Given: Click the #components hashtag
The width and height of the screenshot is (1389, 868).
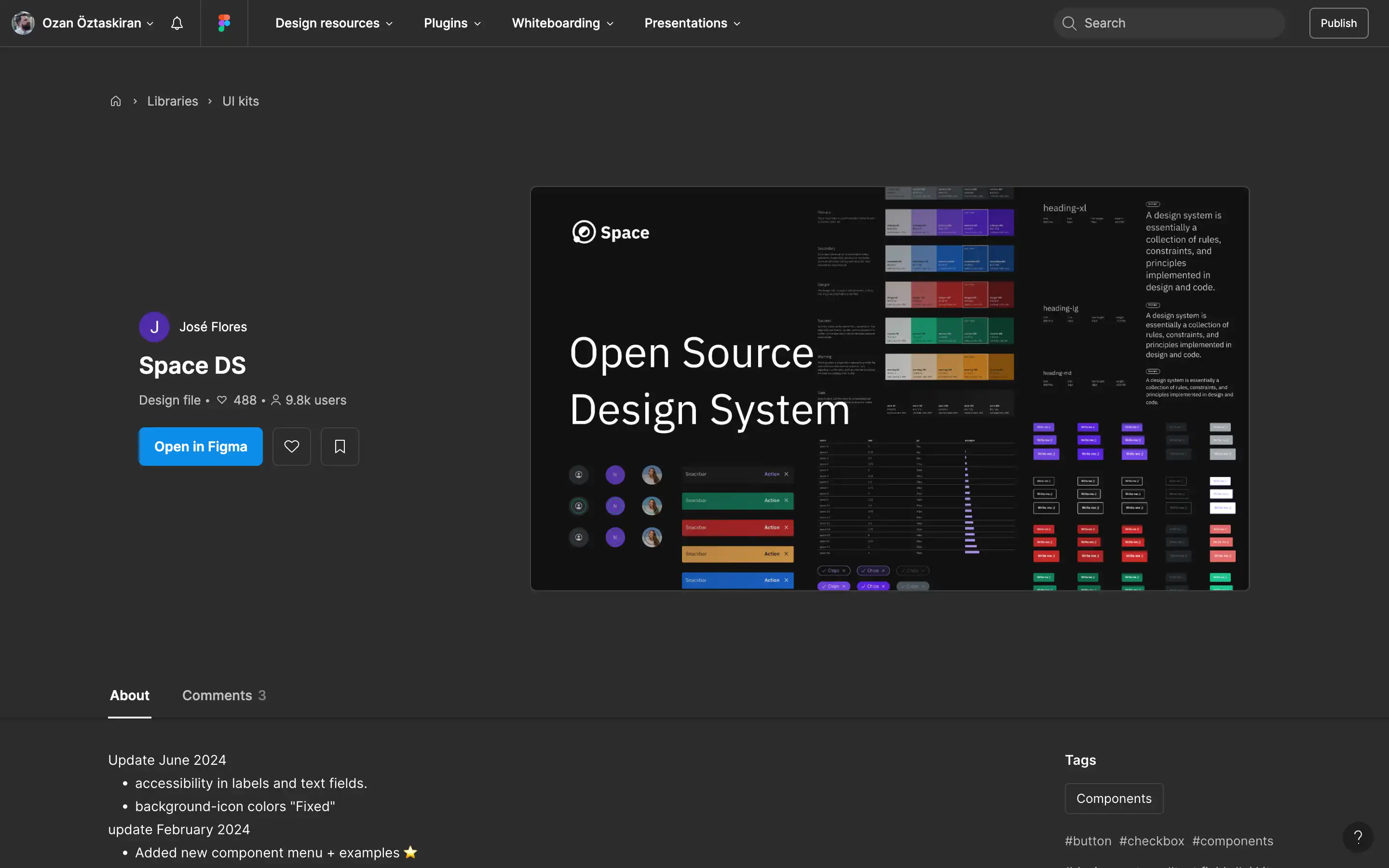Looking at the screenshot, I should click(x=1232, y=841).
